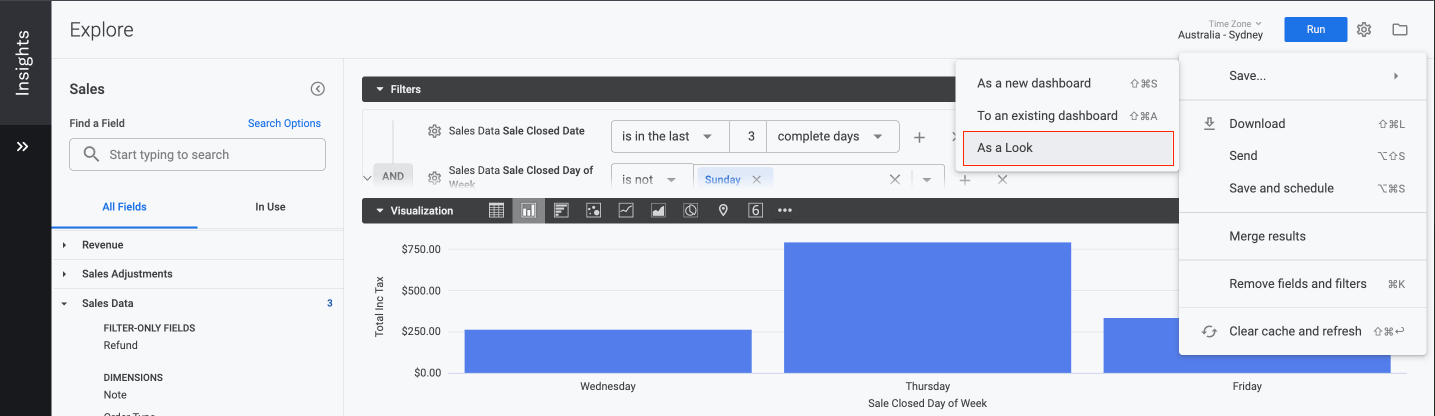Image resolution: width=1435 pixels, height=416 pixels.
Task: Choose 'As a Look' save option
Action: pyautogui.click(x=1068, y=148)
